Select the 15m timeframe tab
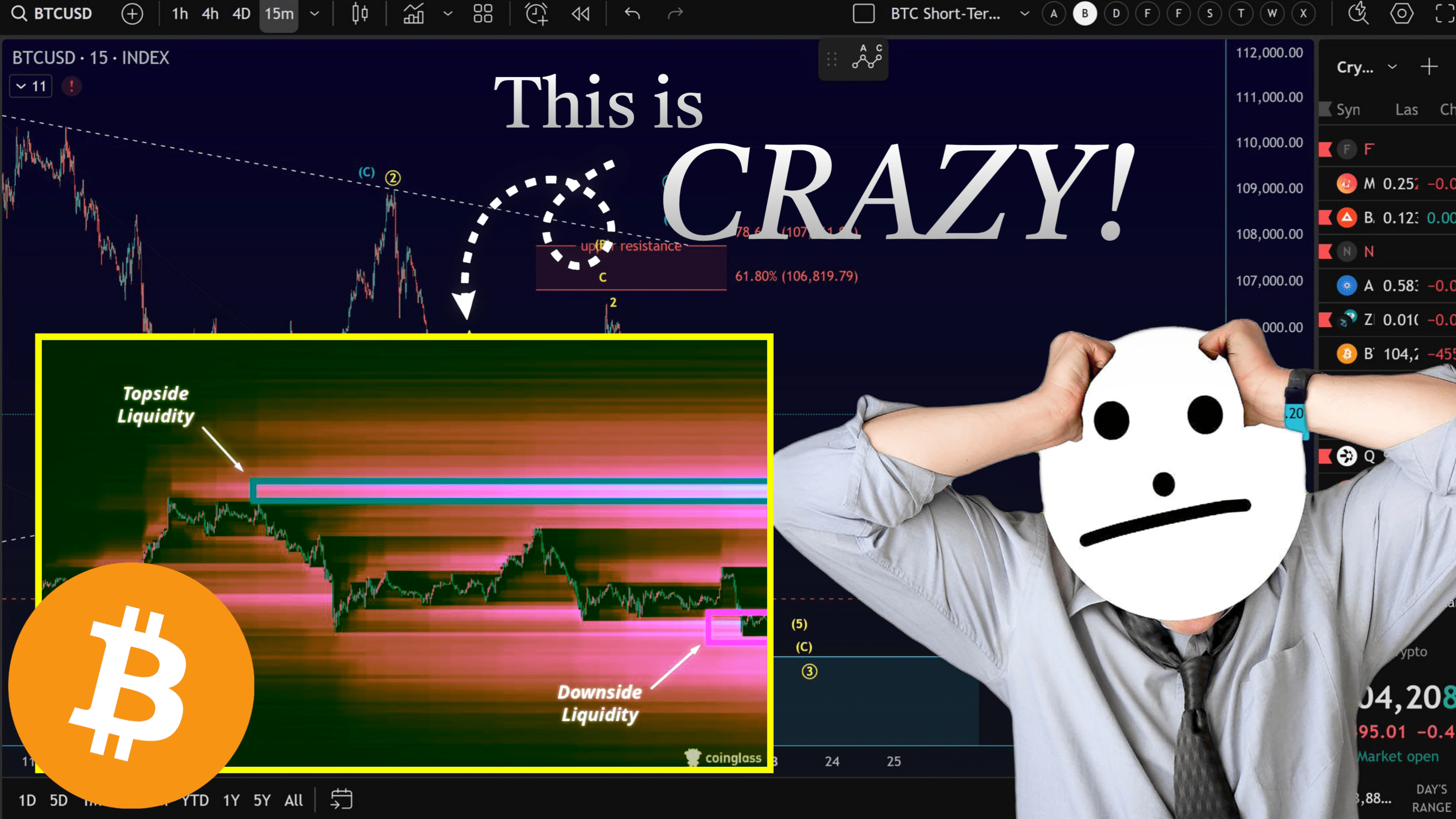Screen dimensions: 1456x819 279,13
